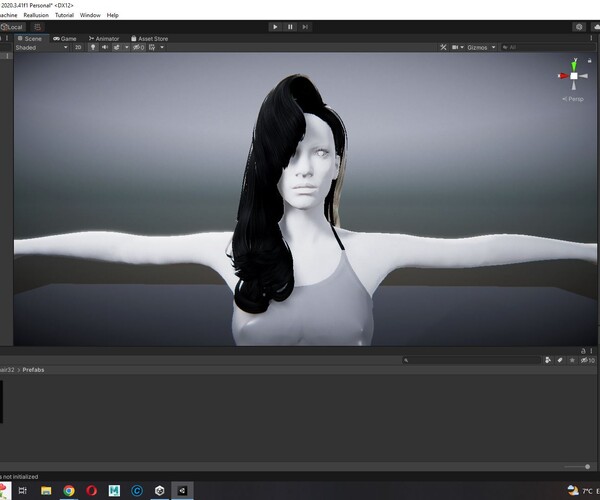Viewport: 600px width, 500px height.
Task: Toggle the Gizmos button
Action: (x=477, y=47)
